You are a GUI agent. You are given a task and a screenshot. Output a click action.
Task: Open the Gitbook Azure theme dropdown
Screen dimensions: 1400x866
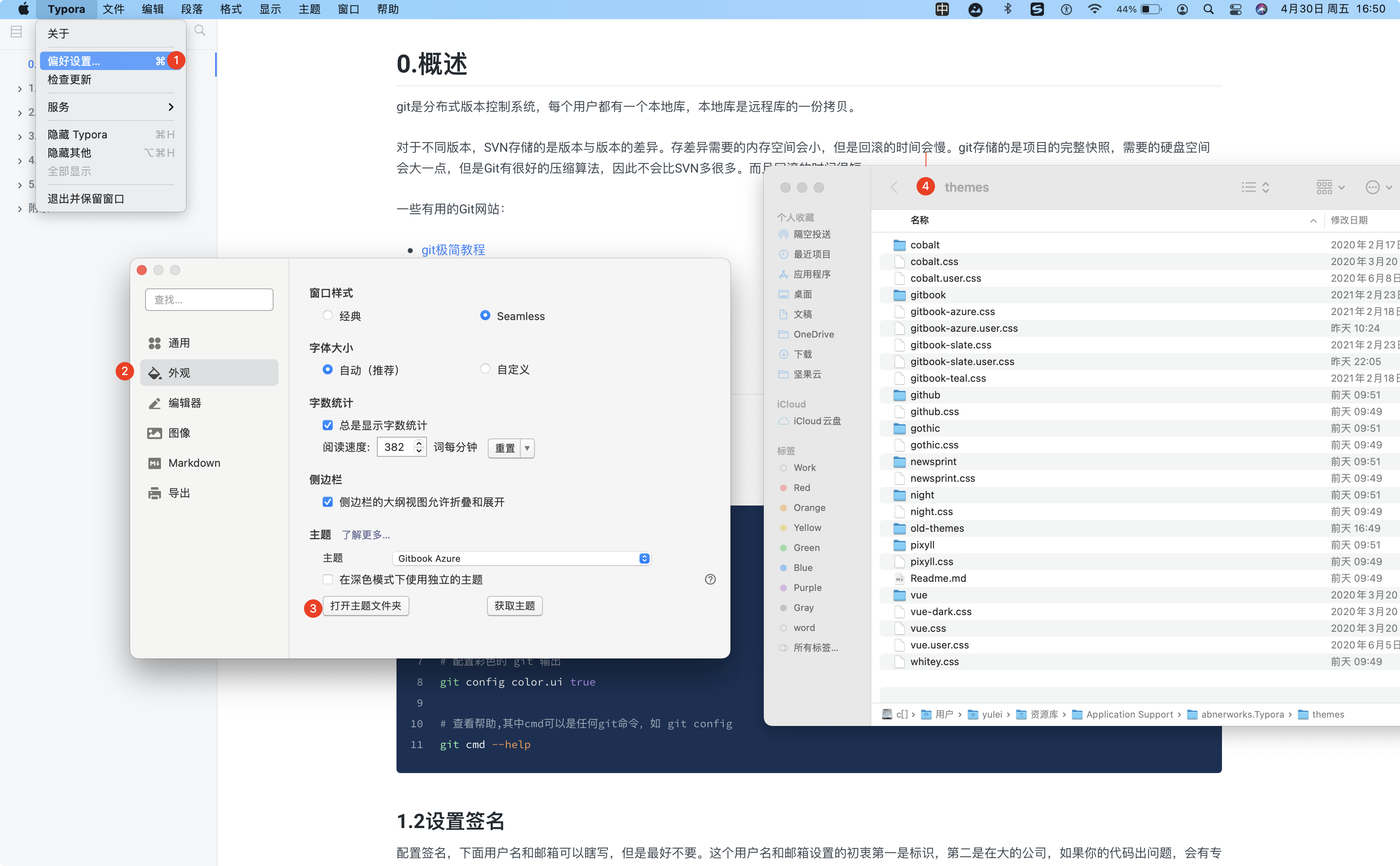520,558
